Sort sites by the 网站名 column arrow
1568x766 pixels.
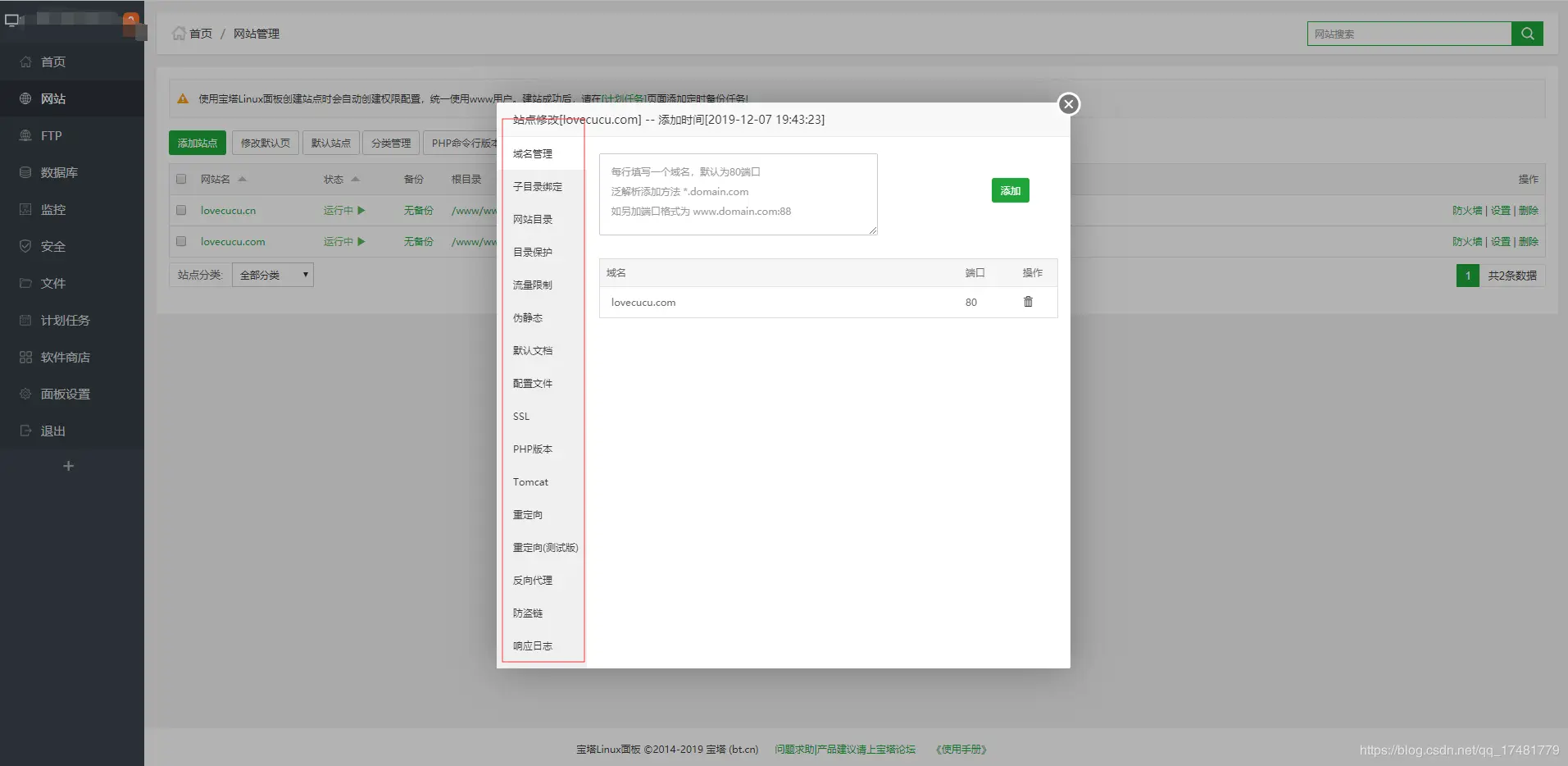(240, 179)
